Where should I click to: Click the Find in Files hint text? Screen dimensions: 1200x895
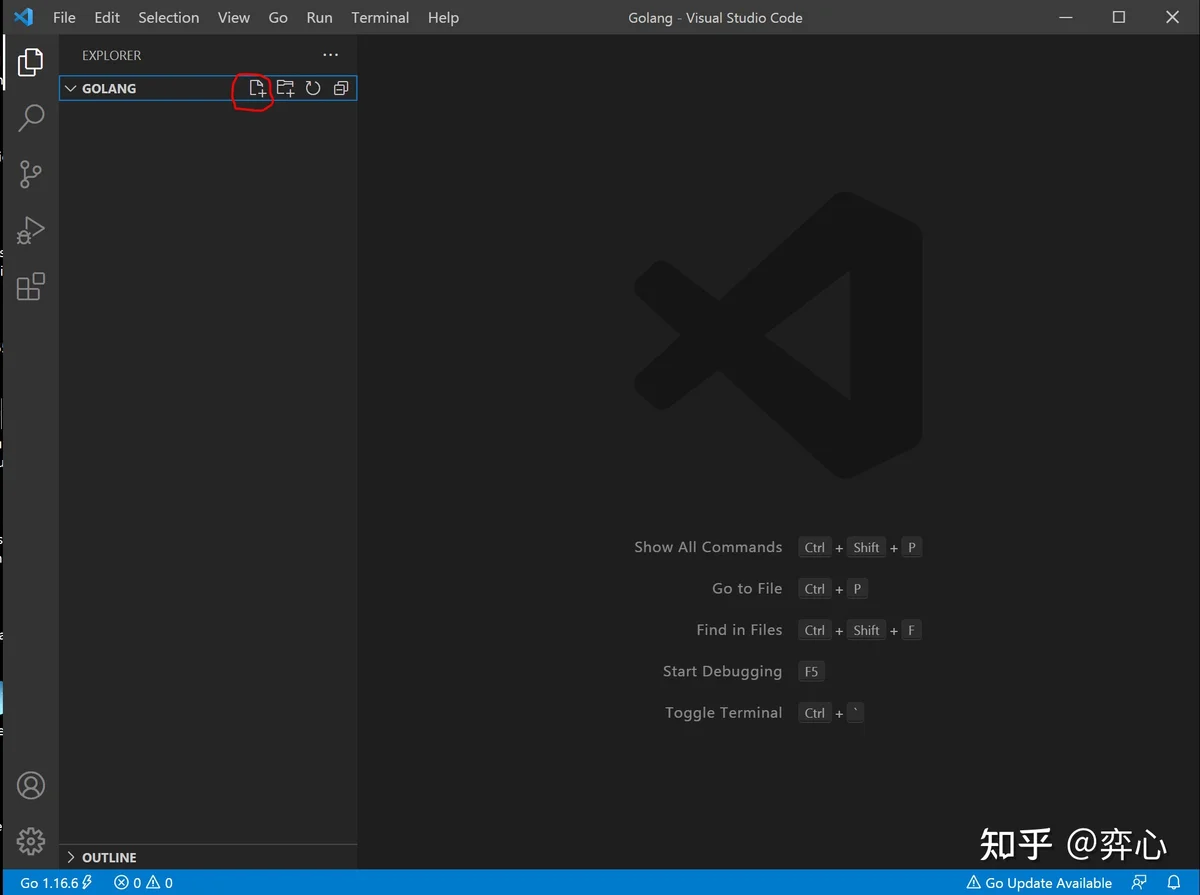(x=739, y=630)
